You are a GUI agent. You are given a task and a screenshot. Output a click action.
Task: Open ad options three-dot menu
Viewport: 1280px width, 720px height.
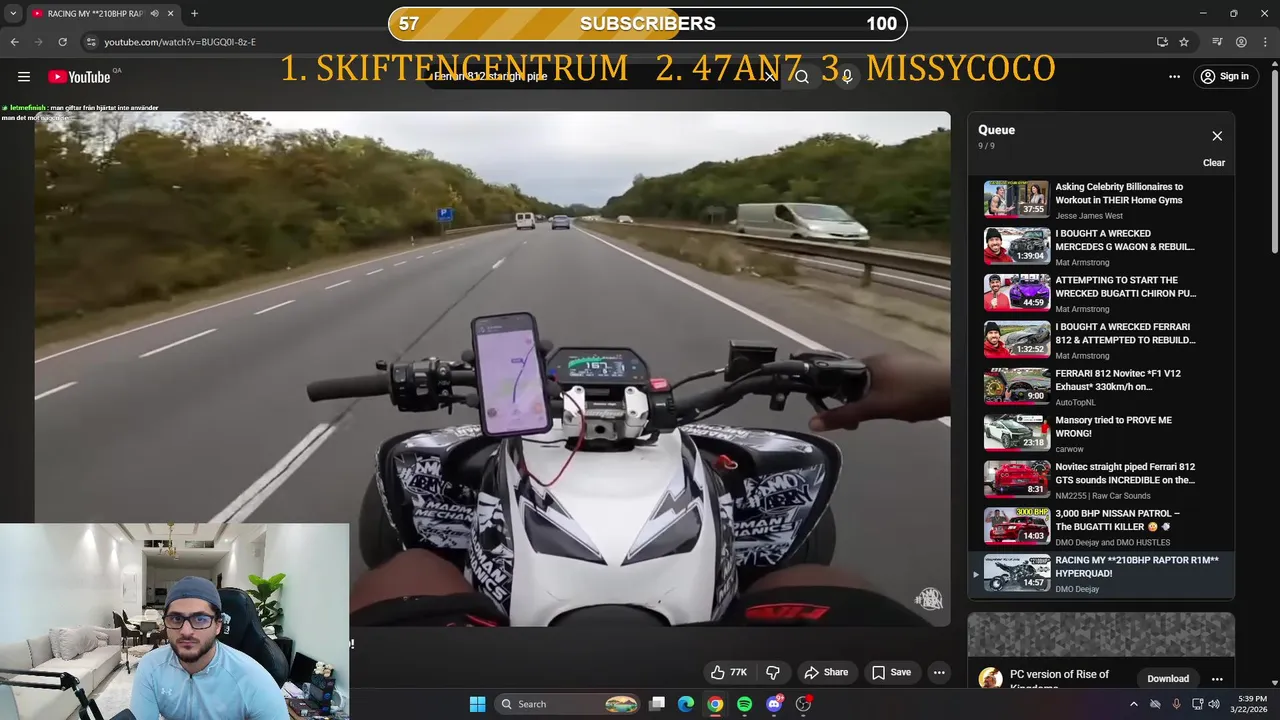coord(1217,679)
